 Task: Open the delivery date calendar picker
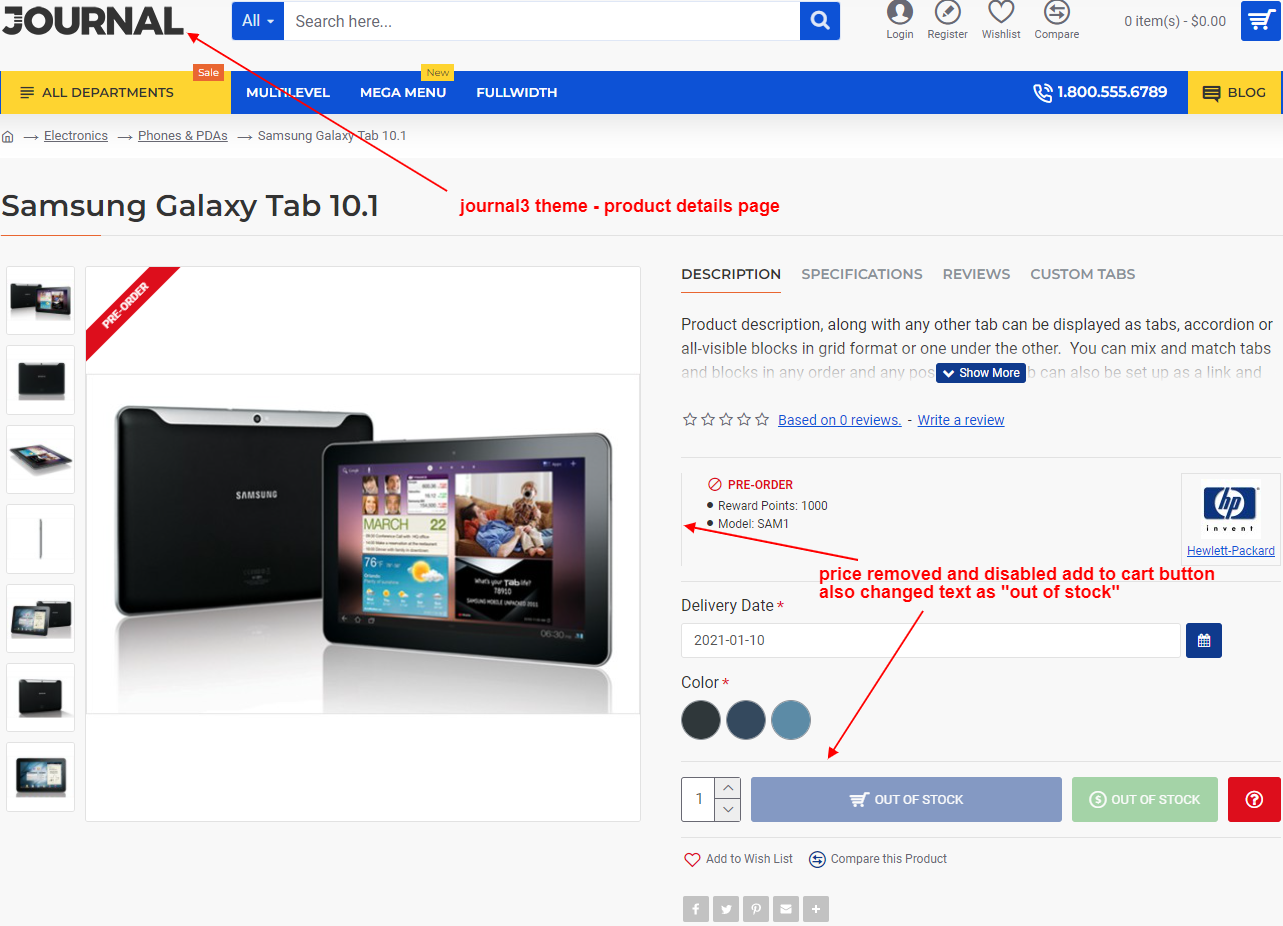coord(1204,640)
